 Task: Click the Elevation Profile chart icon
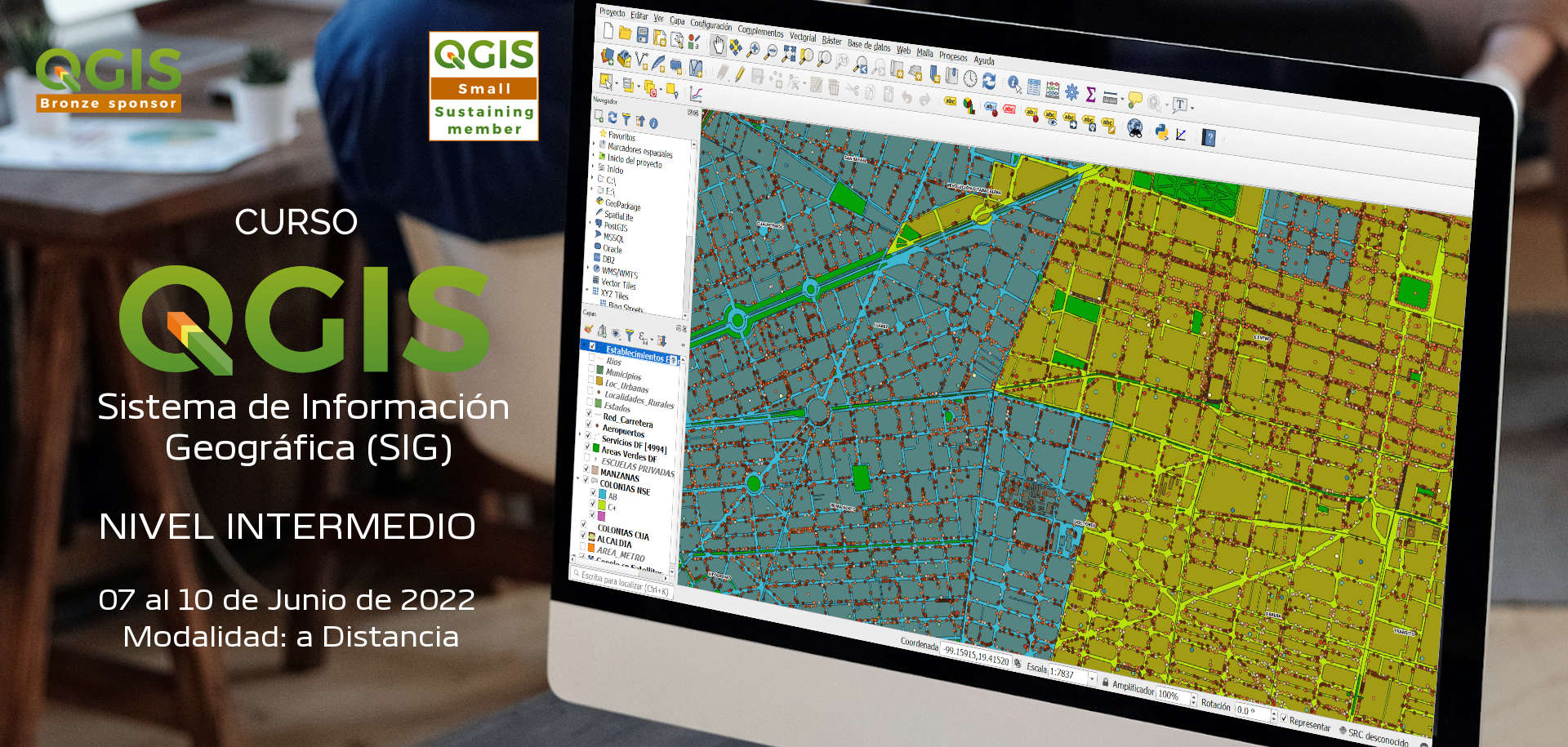click(696, 93)
